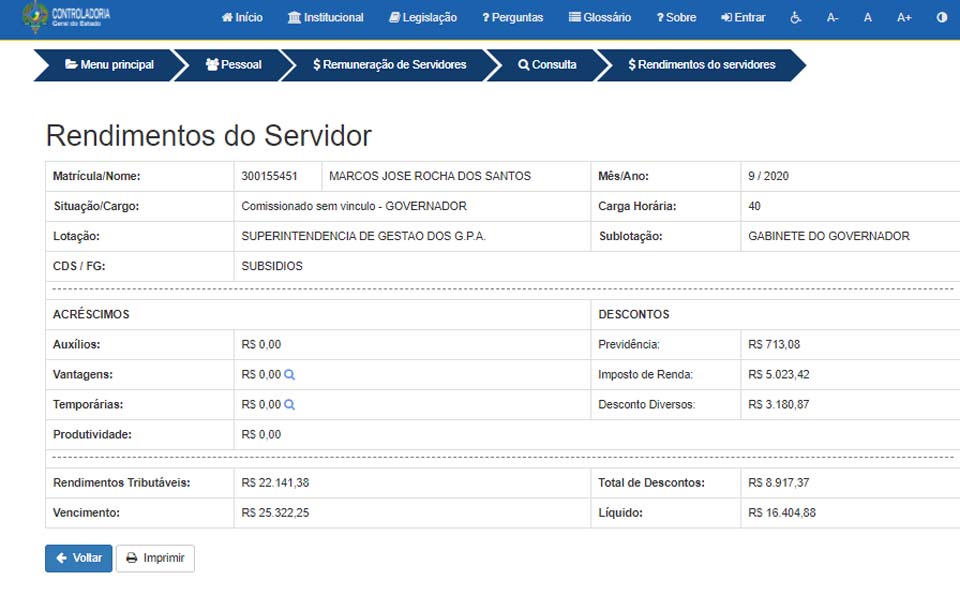960x610 pixels.
Task: Click Entrar to log in
Action: [743, 18]
